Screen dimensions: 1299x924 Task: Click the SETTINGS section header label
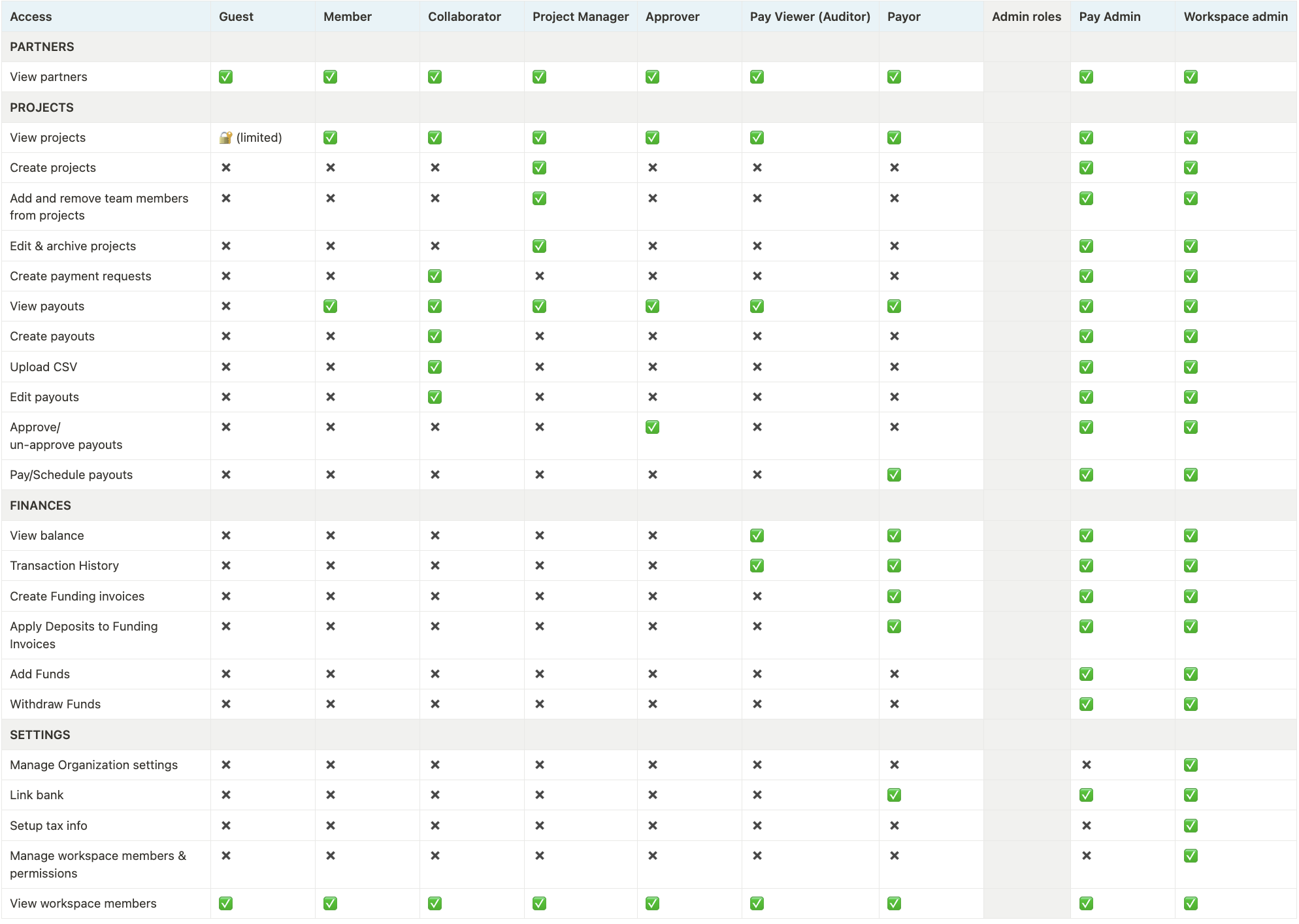click(x=40, y=735)
